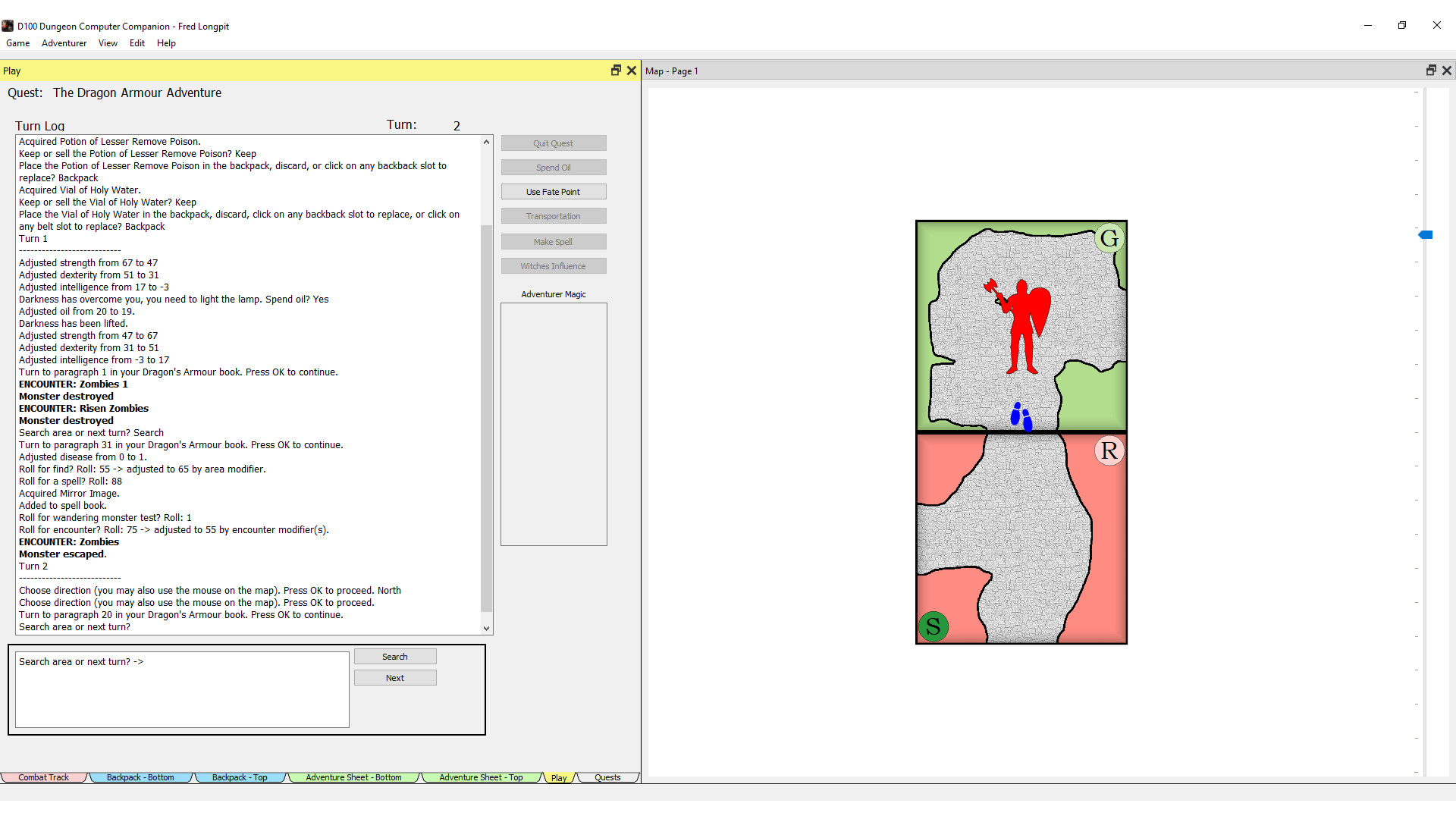Screen dimensions: 1456x819
Task: Select the Transportation icon
Action: pyautogui.click(x=553, y=216)
